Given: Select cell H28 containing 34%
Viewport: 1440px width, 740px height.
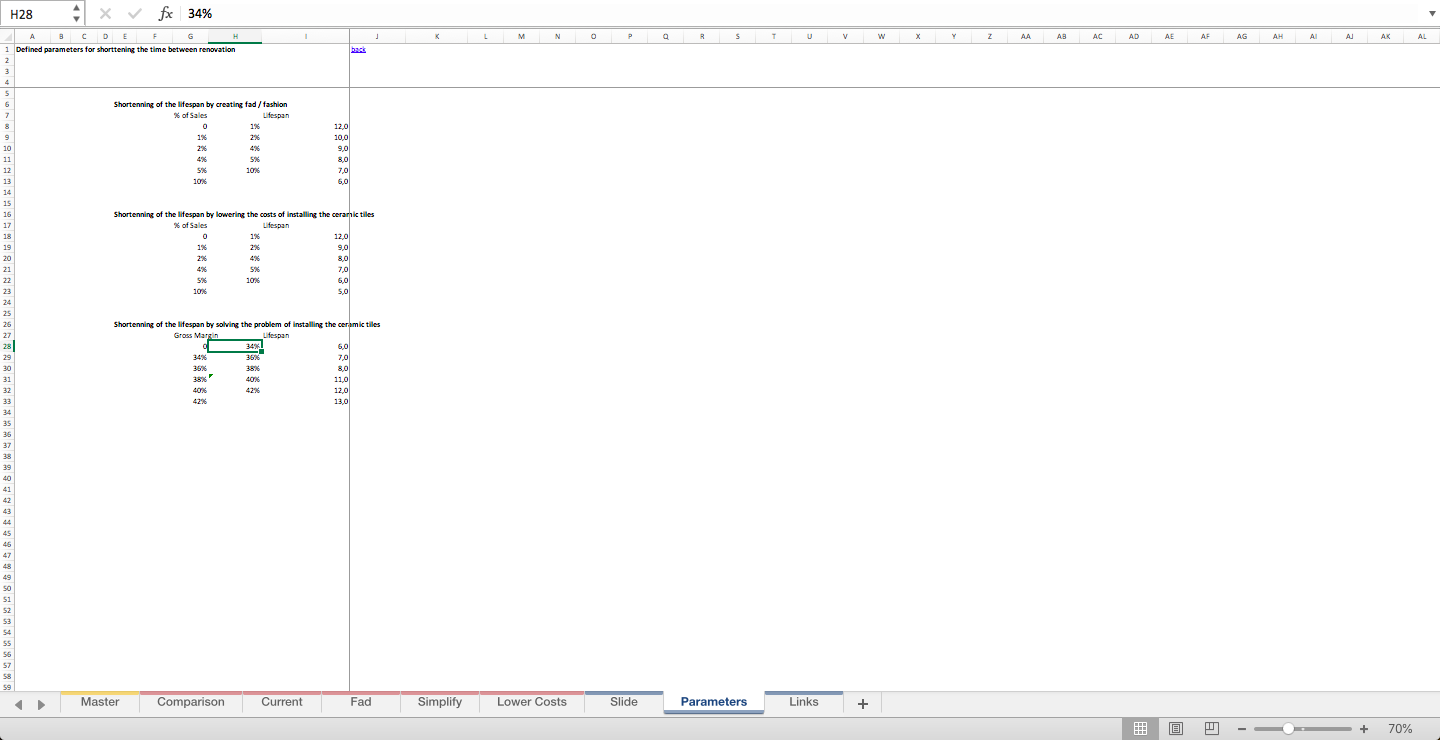Looking at the screenshot, I should (234, 345).
